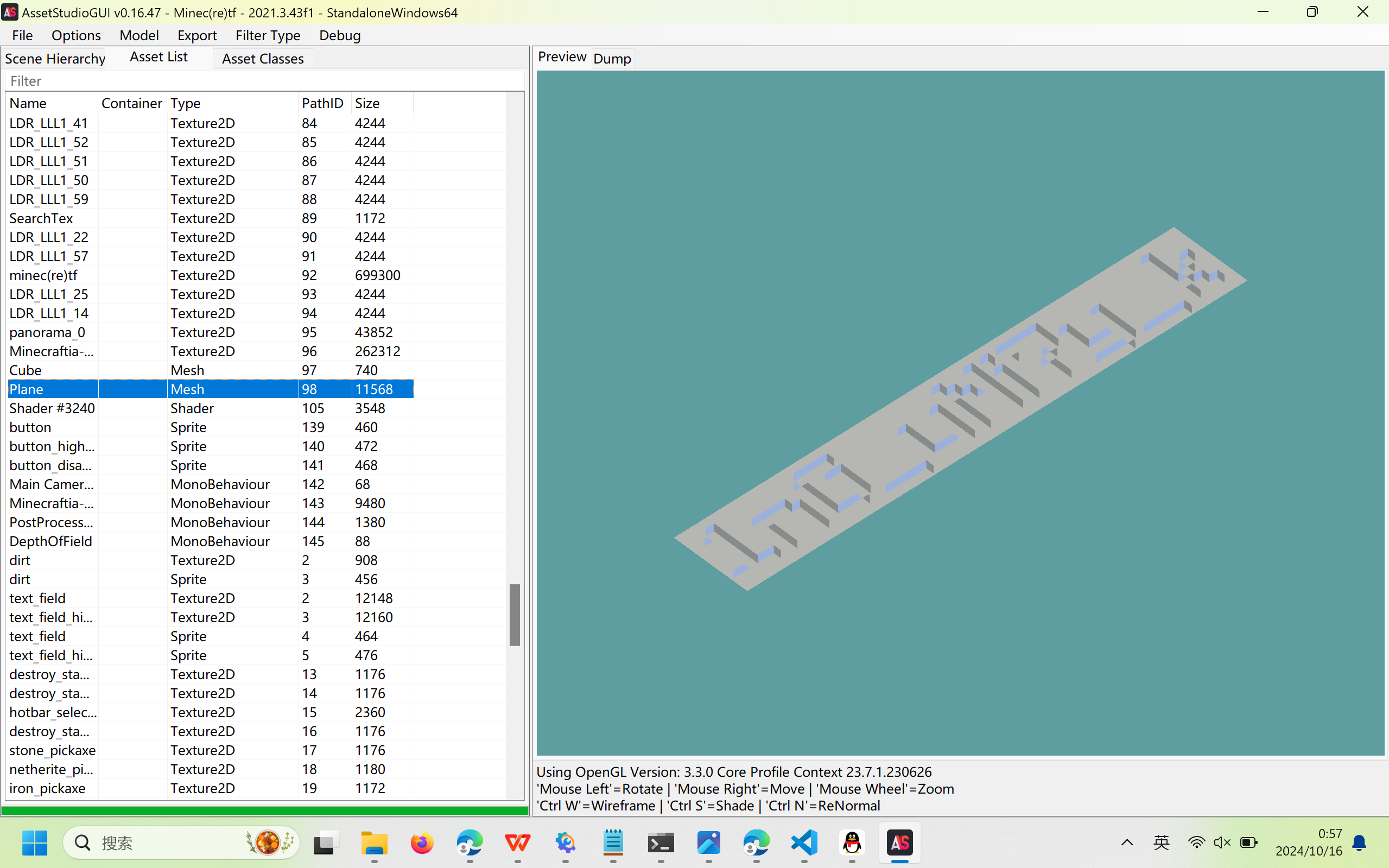Image resolution: width=1389 pixels, height=868 pixels.
Task: Toggle the muted volume tray icon
Action: [x=1222, y=842]
